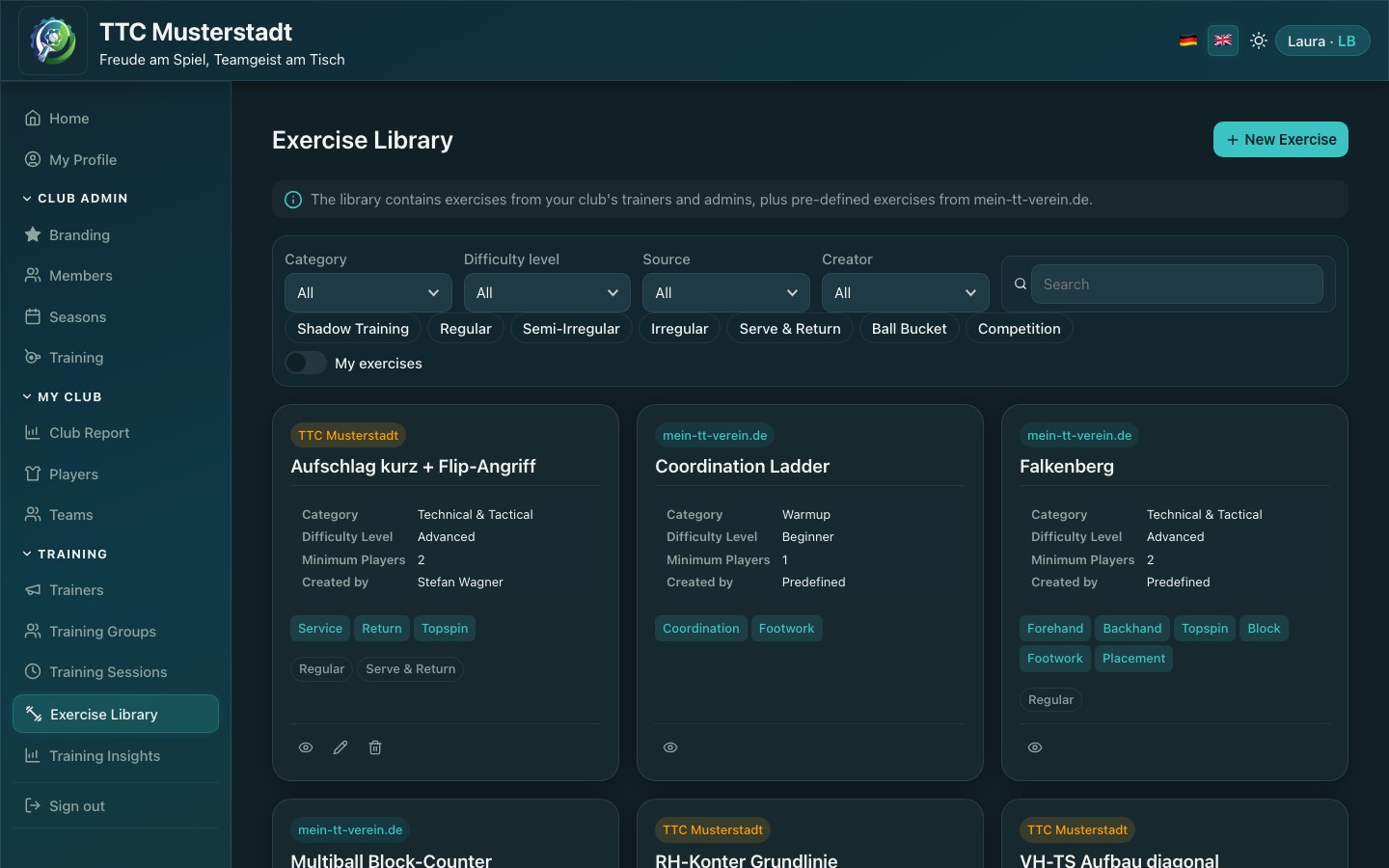The height and width of the screenshot is (868, 1389).
Task: Open the Creator filter dropdown
Action: pyautogui.click(x=906, y=293)
